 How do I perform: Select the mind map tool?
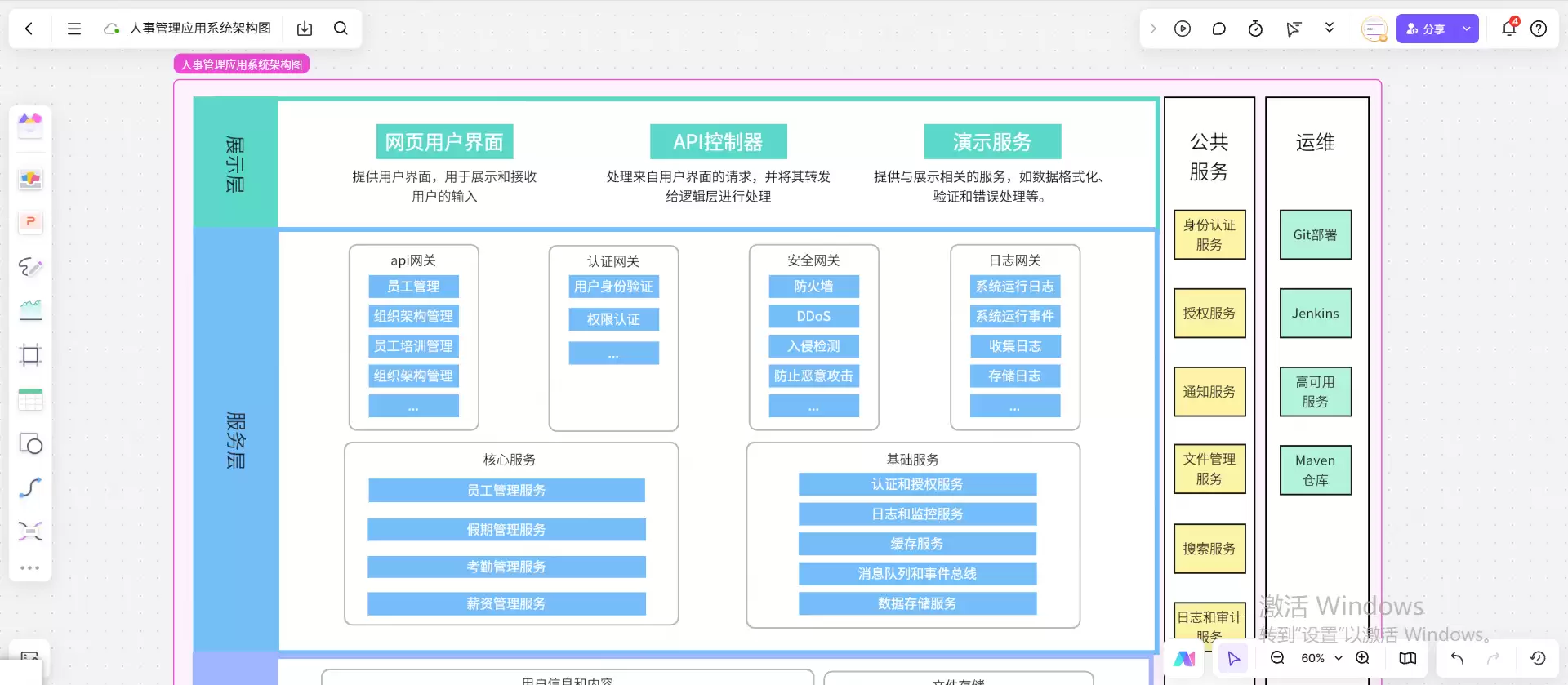30,532
